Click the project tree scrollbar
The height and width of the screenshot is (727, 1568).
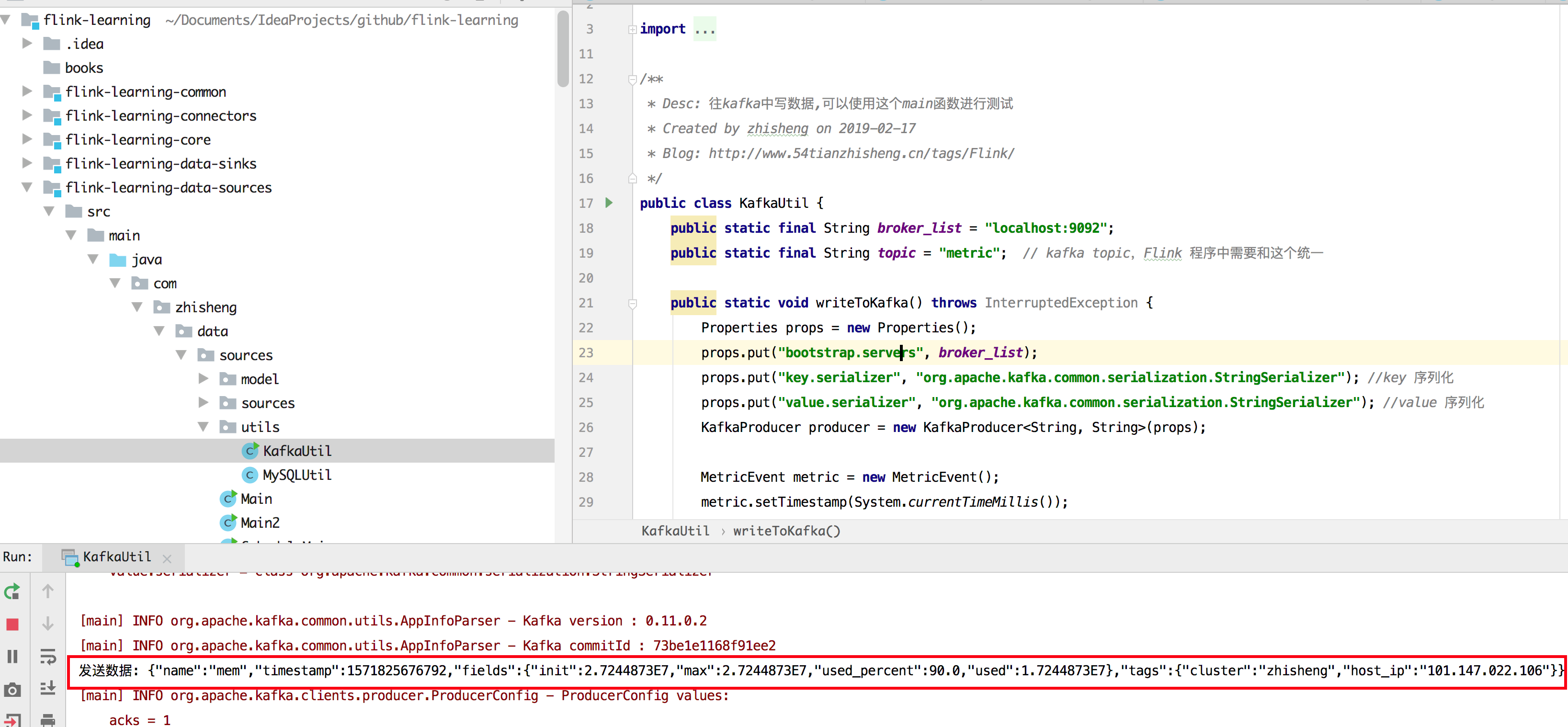point(562,50)
